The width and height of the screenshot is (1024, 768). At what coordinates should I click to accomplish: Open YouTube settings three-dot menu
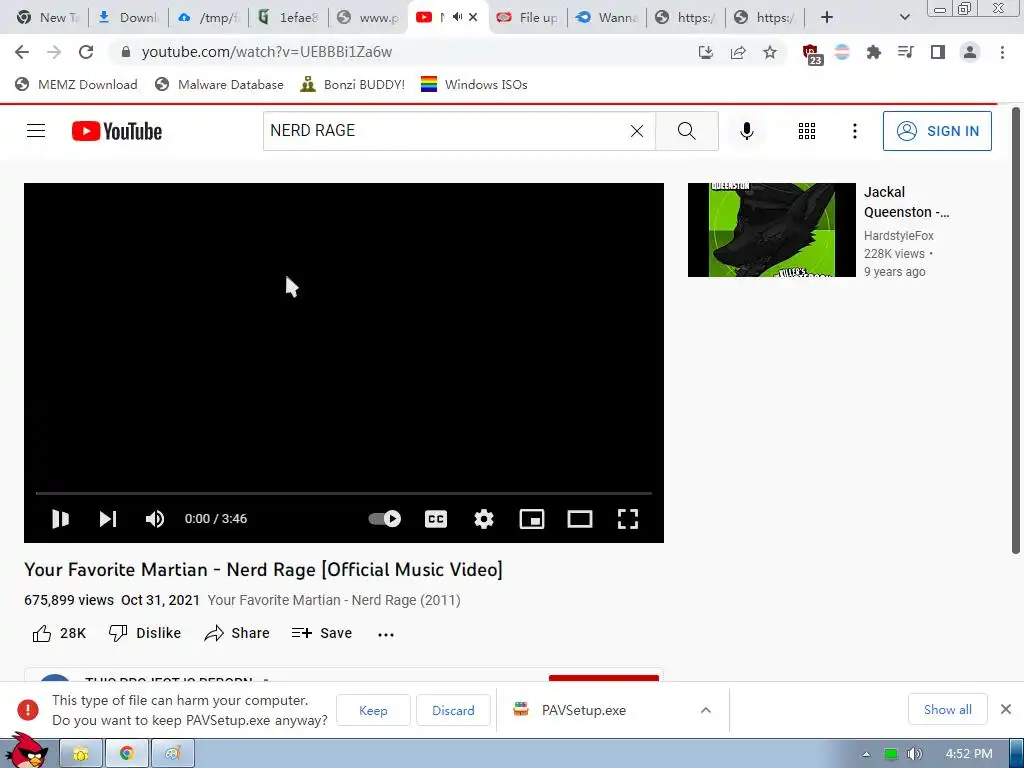click(854, 131)
